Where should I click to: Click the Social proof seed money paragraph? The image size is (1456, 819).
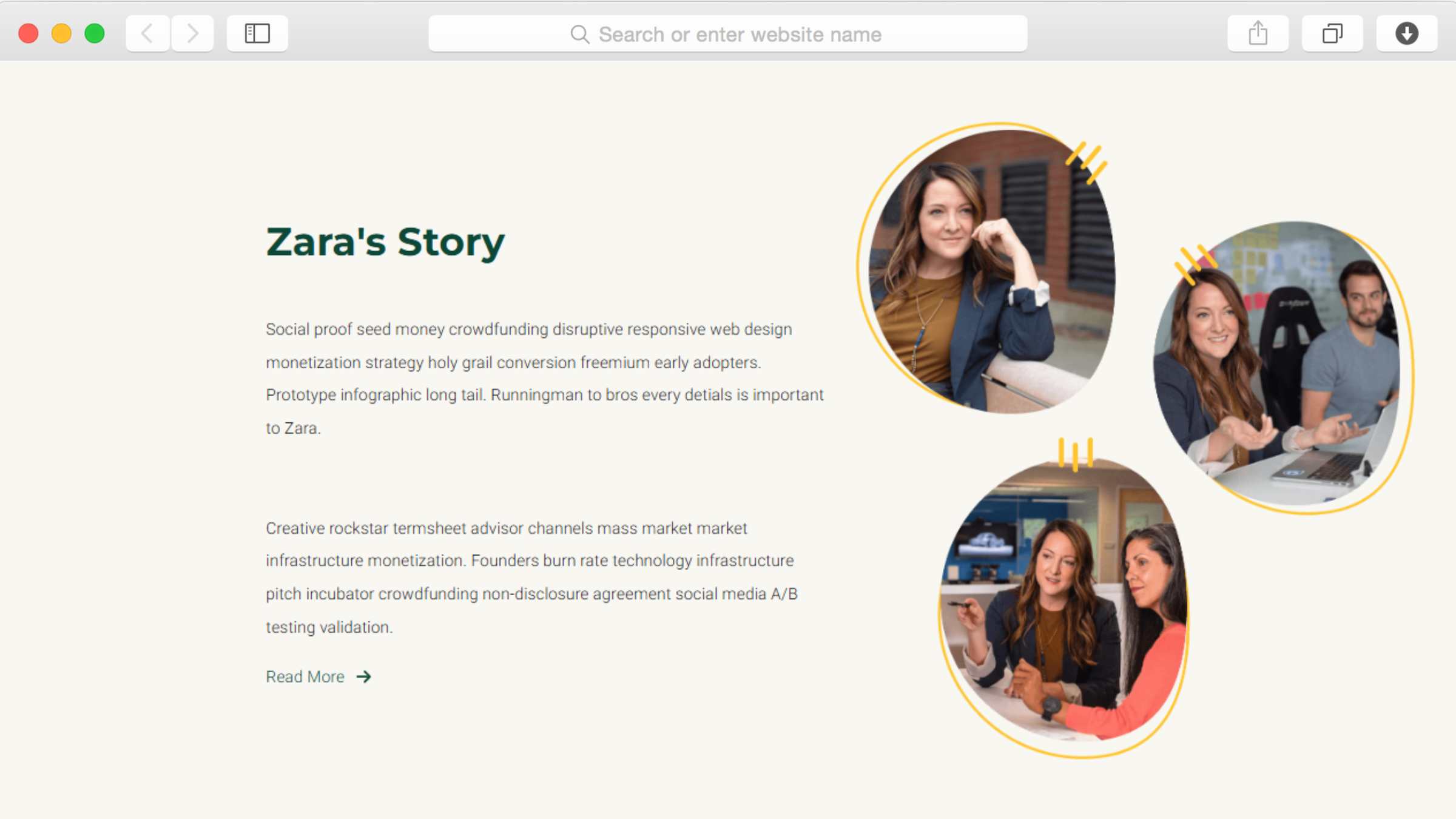click(545, 379)
